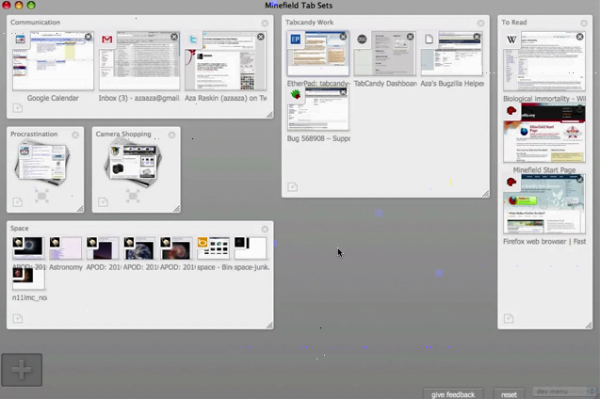Viewport: 600px width, 399px height.
Task: Open the EtherPad tabcandy tab thumbnail
Action: 318,54
